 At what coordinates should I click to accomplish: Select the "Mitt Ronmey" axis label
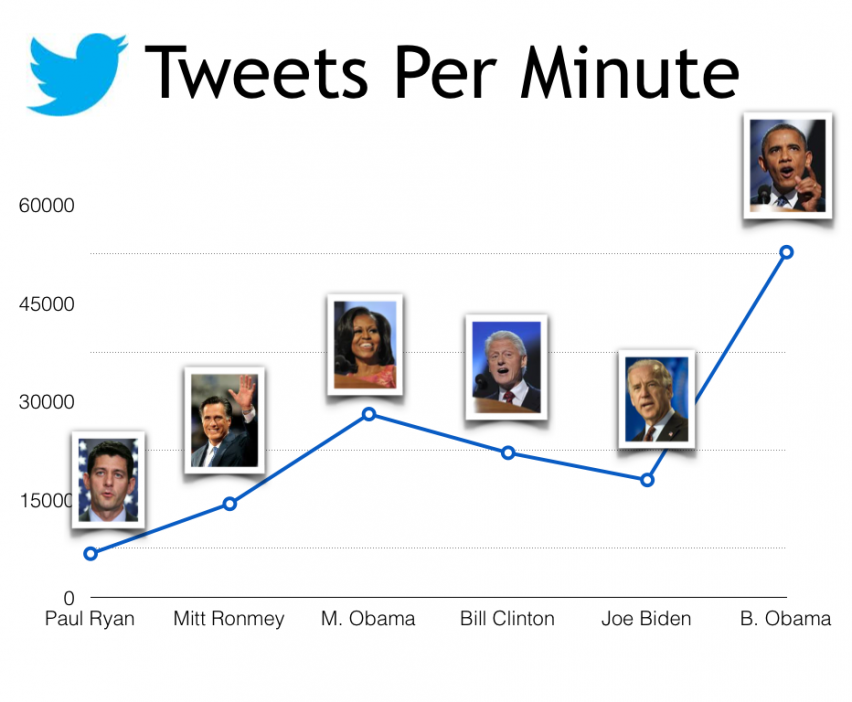[229, 619]
